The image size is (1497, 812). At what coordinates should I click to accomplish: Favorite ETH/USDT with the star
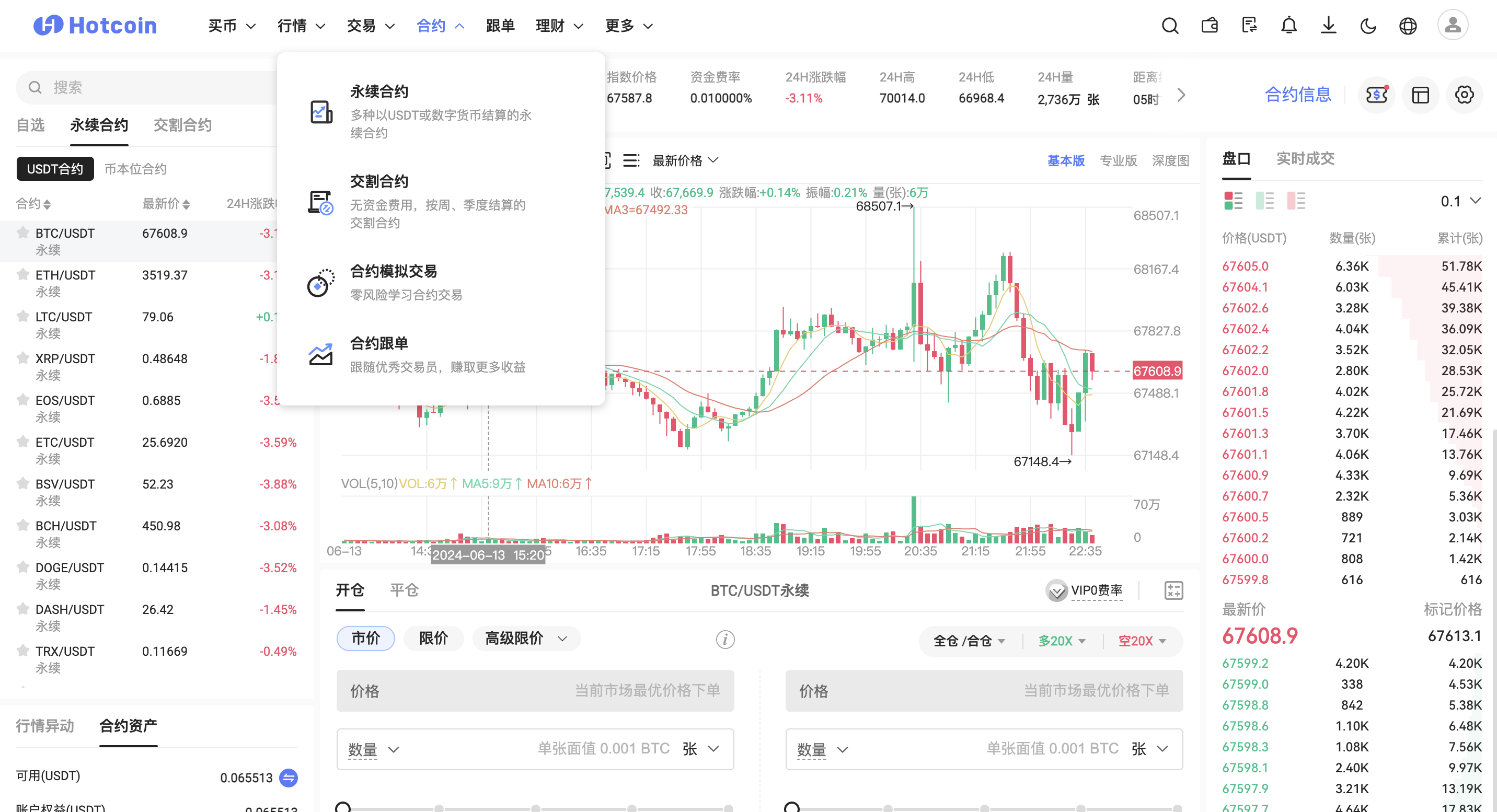22,274
